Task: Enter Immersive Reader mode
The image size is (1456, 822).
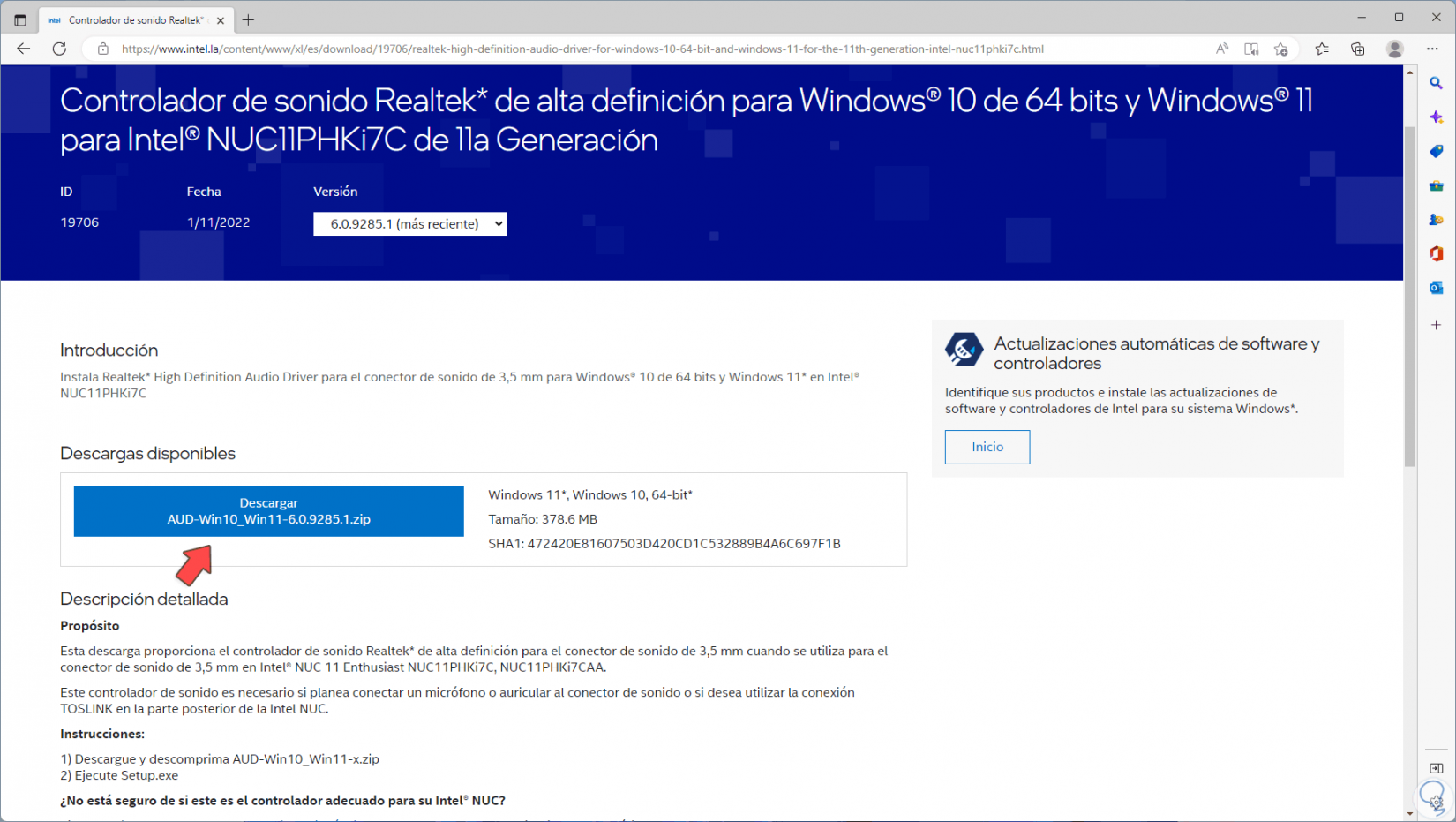Action: (x=1251, y=49)
